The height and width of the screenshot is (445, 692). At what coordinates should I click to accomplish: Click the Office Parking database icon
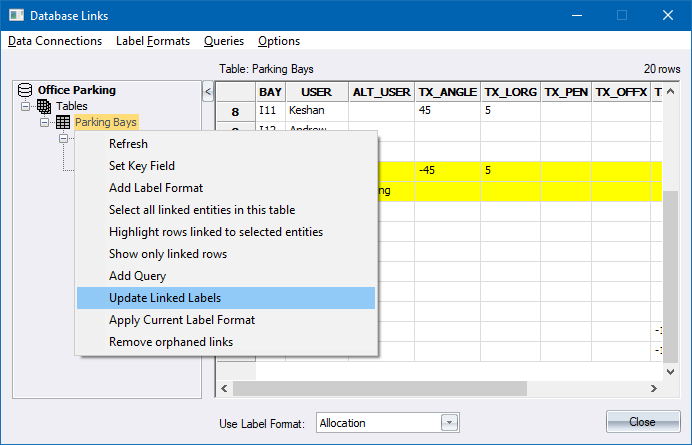coord(25,89)
